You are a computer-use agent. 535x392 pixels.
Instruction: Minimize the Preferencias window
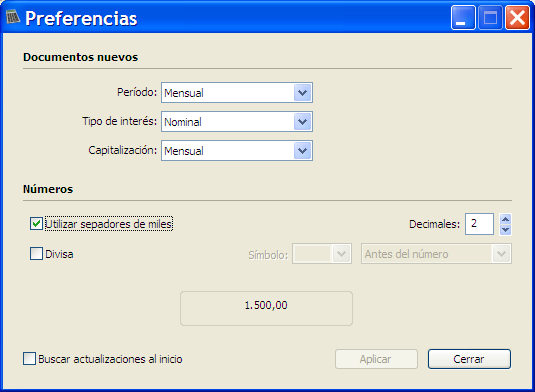pos(463,18)
